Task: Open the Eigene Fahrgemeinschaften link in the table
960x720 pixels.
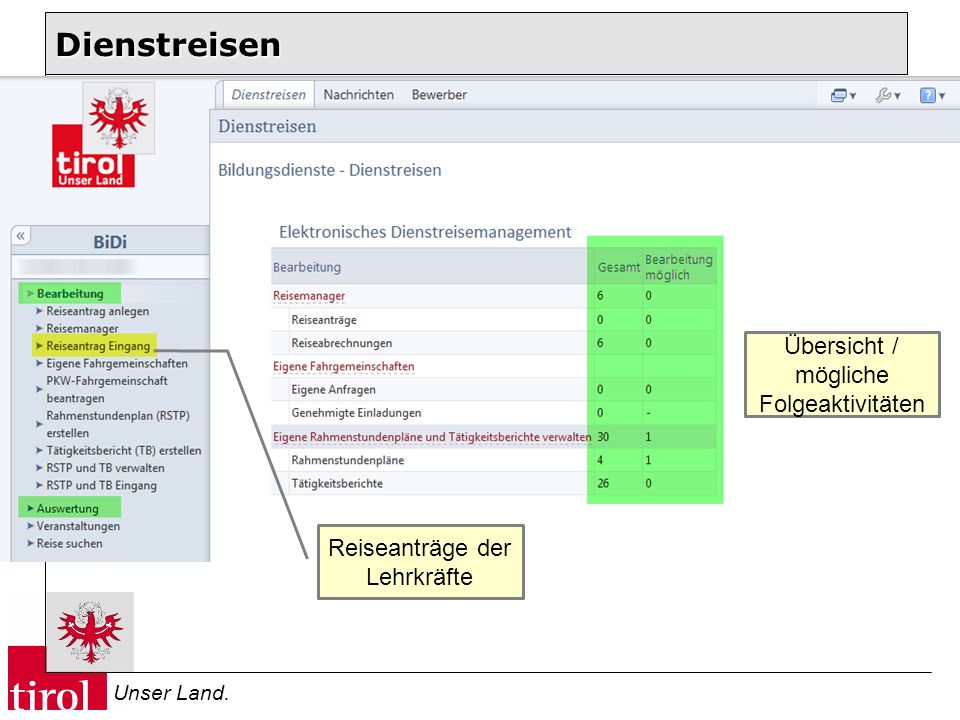Action: (343, 366)
